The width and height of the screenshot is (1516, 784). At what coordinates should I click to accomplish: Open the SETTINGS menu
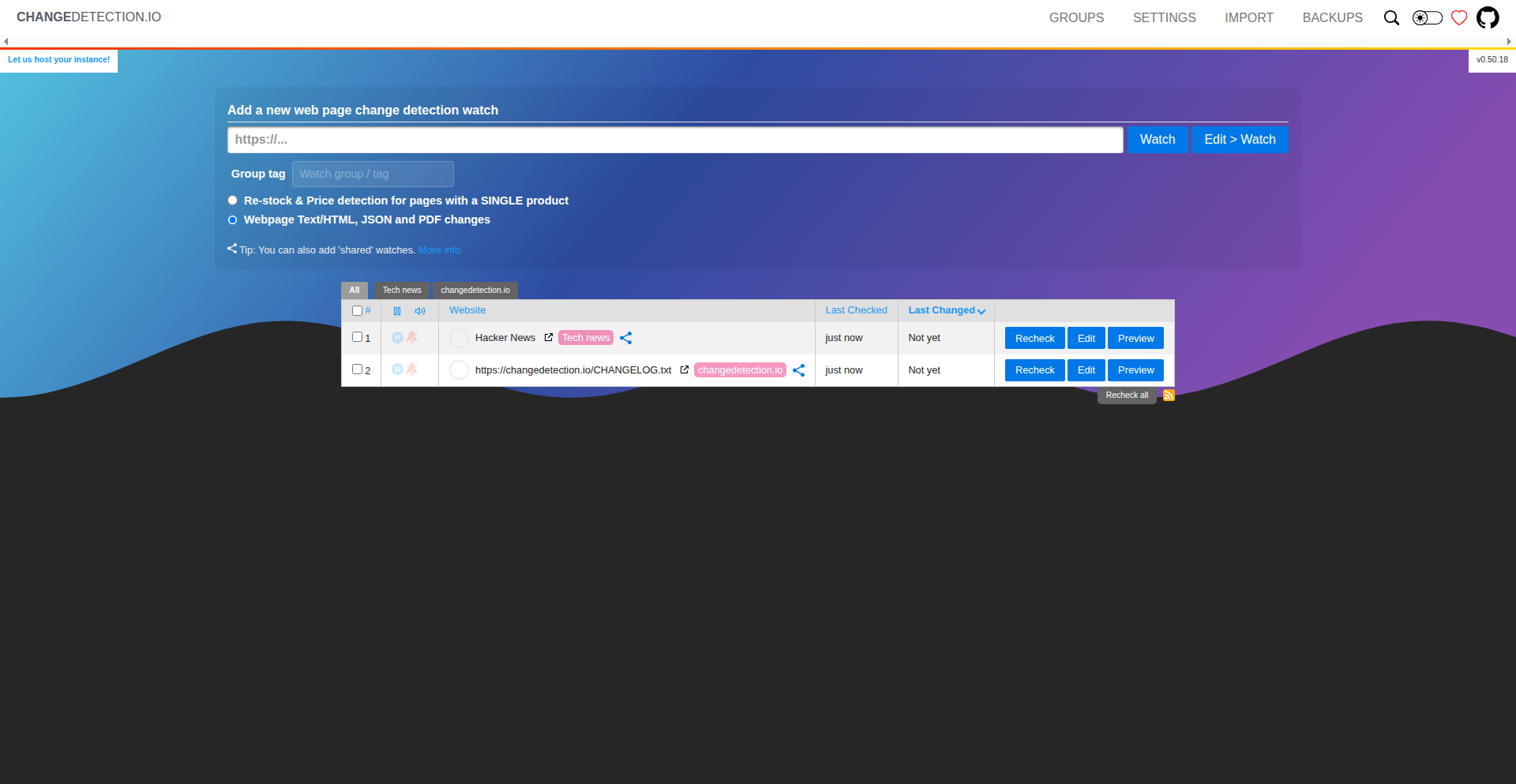click(x=1164, y=17)
